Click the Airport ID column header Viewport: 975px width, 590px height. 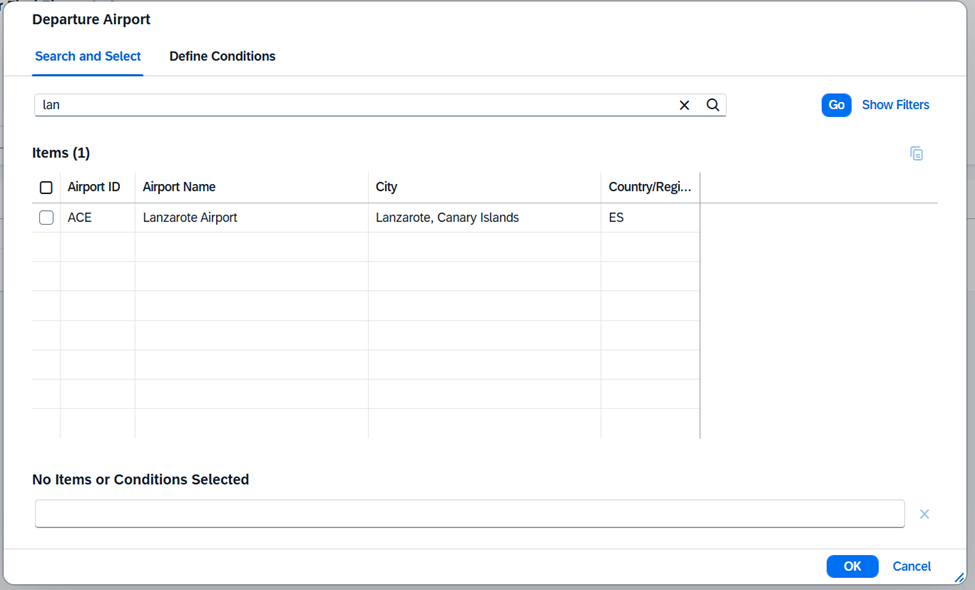(94, 187)
